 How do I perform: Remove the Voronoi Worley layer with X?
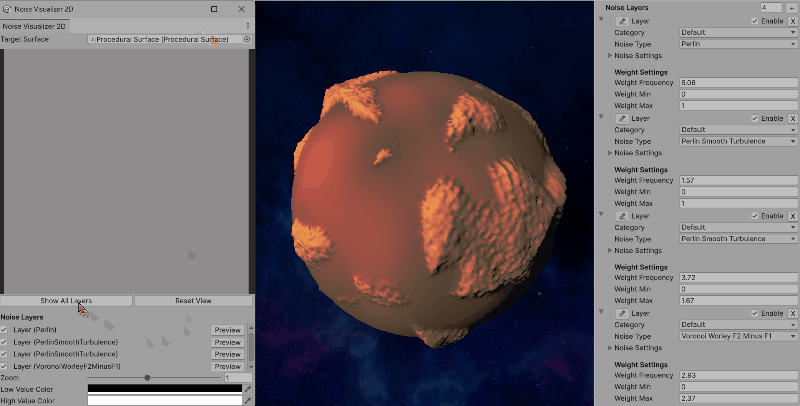pos(793,313)
